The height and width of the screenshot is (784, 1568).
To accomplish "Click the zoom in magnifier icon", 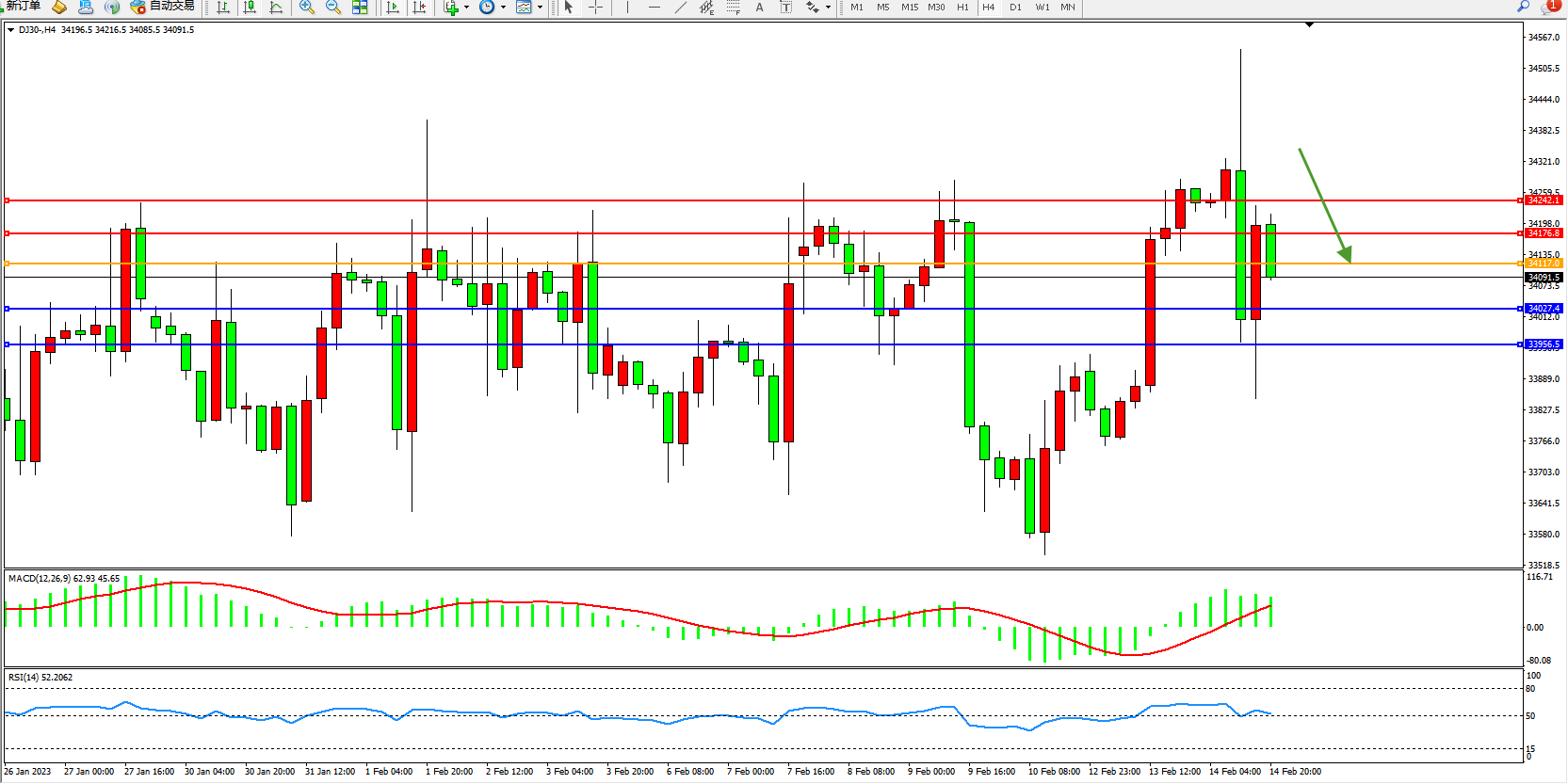I will click(307, 8).
